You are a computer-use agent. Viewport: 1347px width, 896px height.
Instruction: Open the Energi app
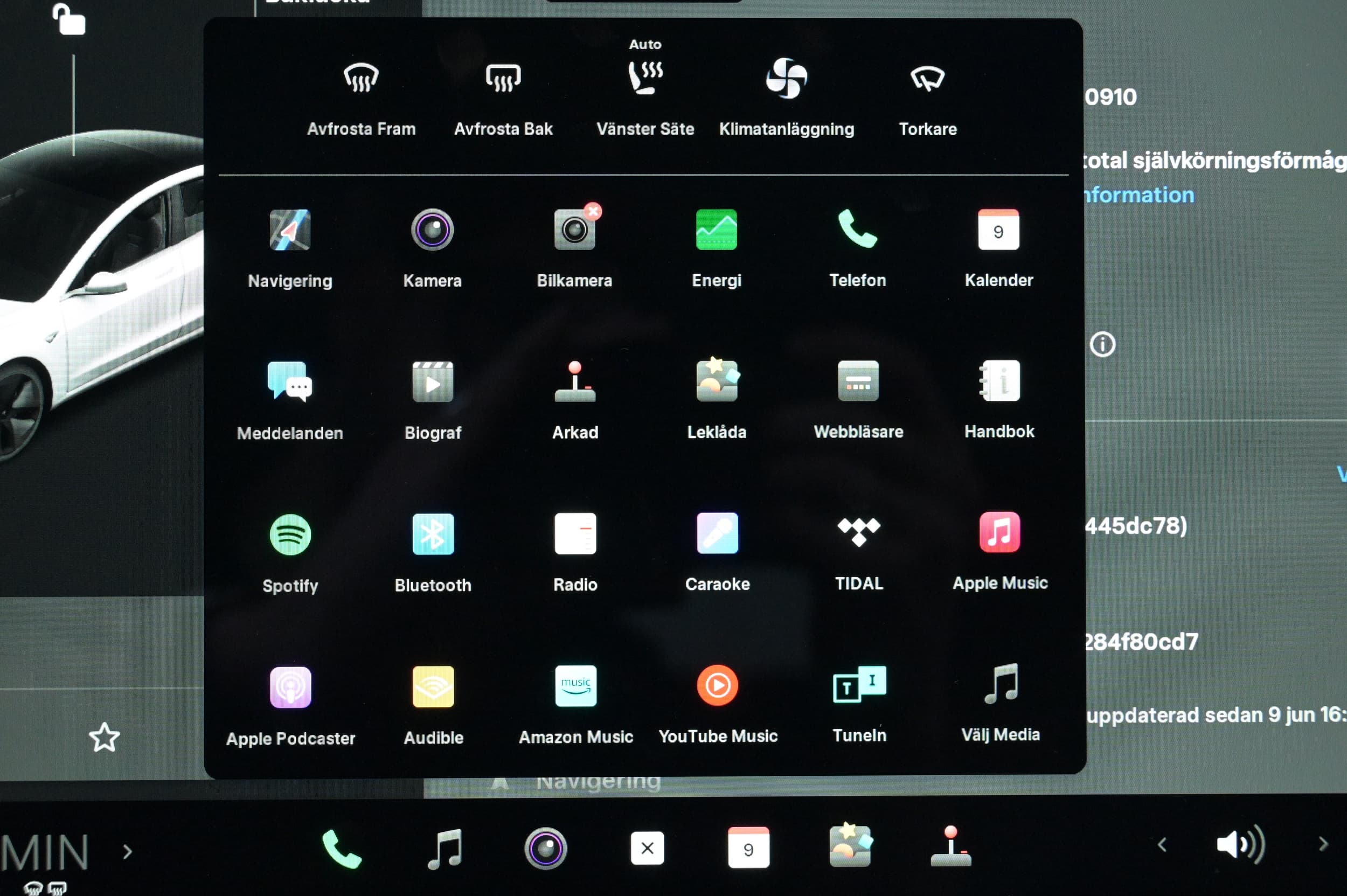(716, 229)
